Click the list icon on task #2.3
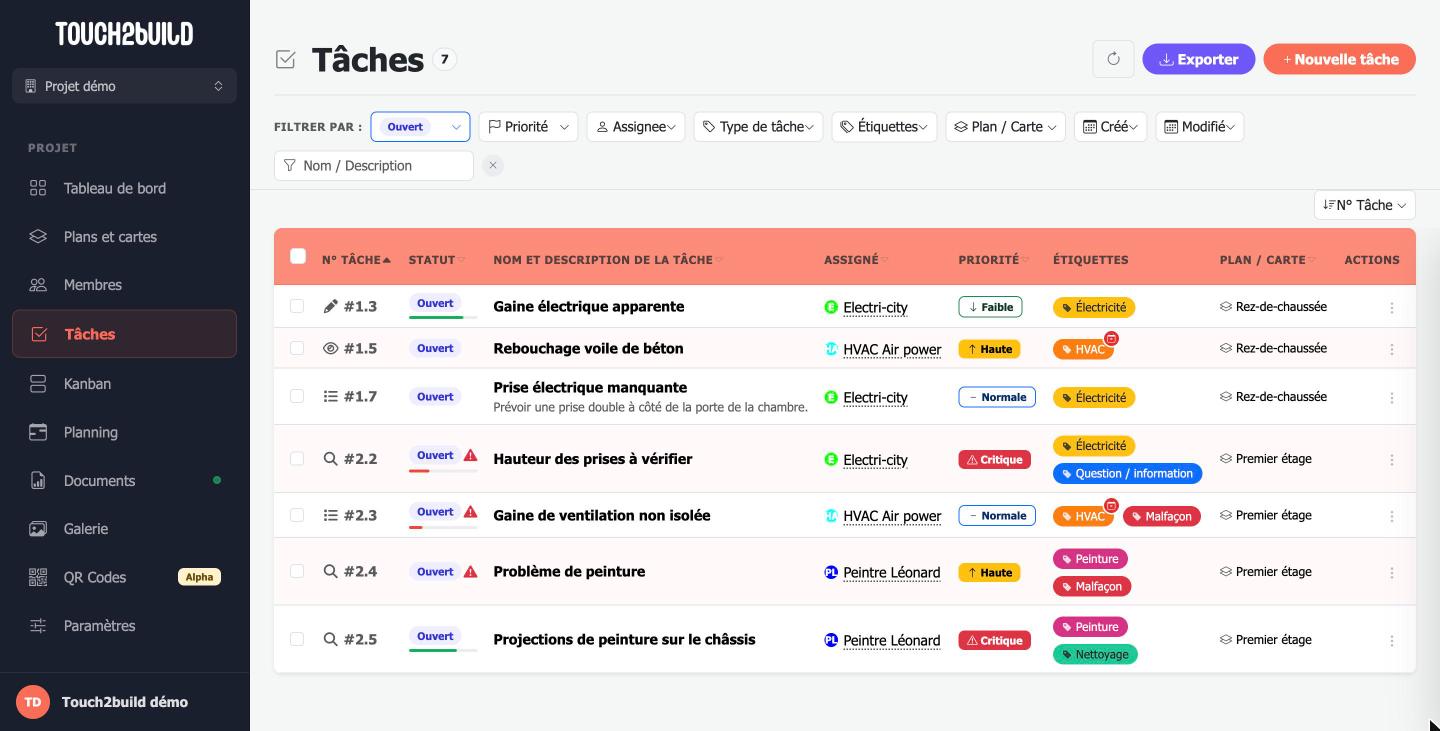 click(x=331, y=515)
